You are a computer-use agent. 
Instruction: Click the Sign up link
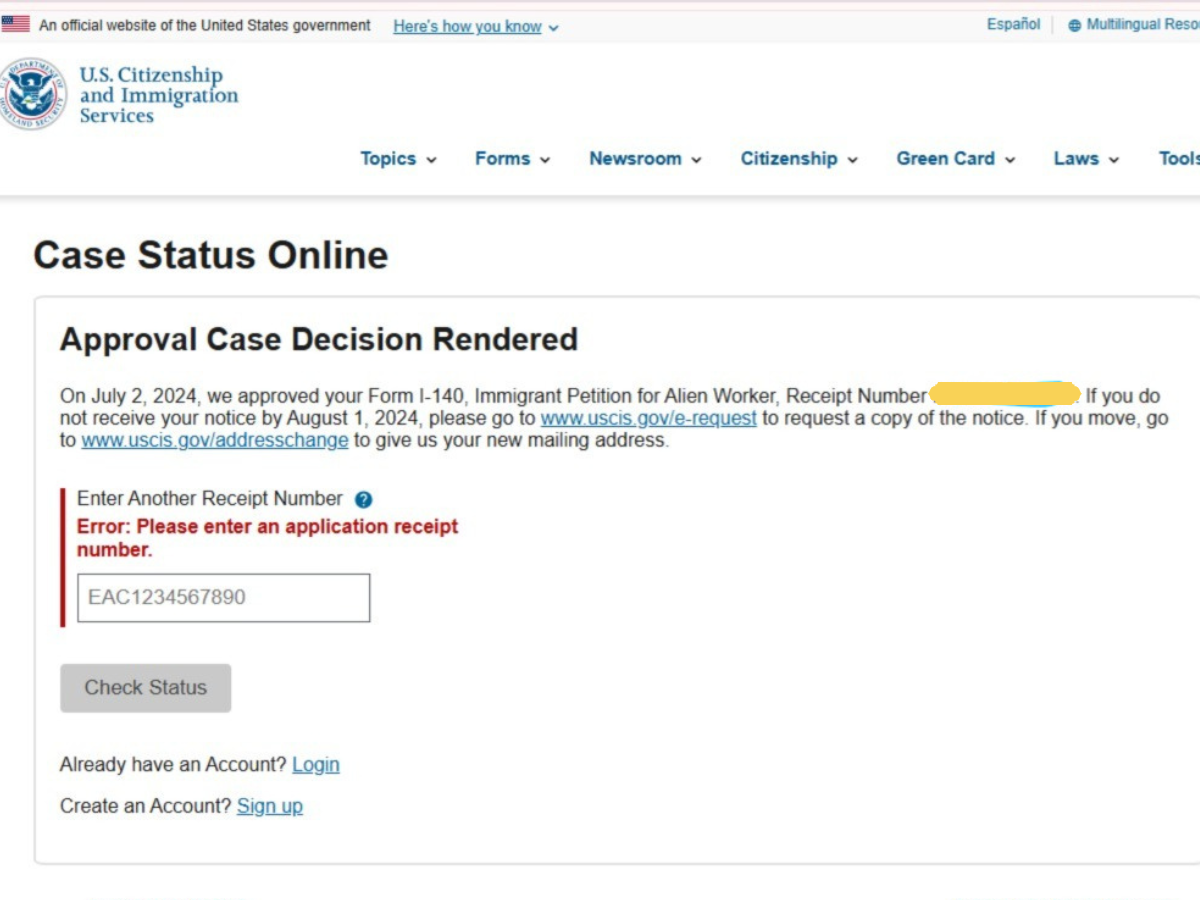point(269,806)
